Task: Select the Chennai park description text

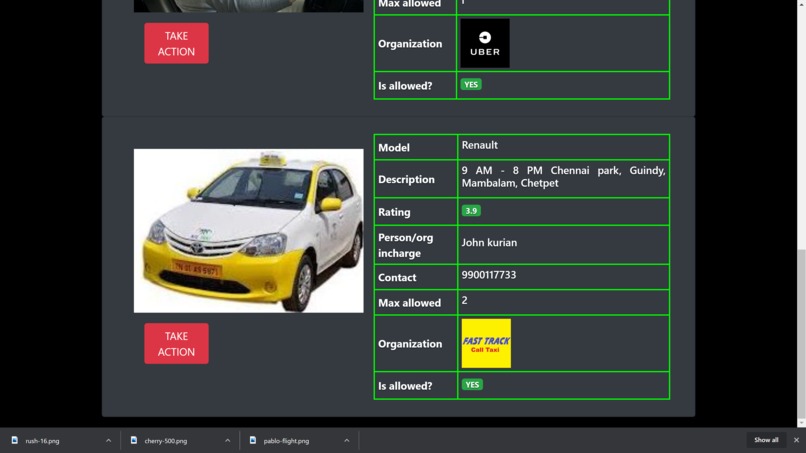Action: coord(563,176)
